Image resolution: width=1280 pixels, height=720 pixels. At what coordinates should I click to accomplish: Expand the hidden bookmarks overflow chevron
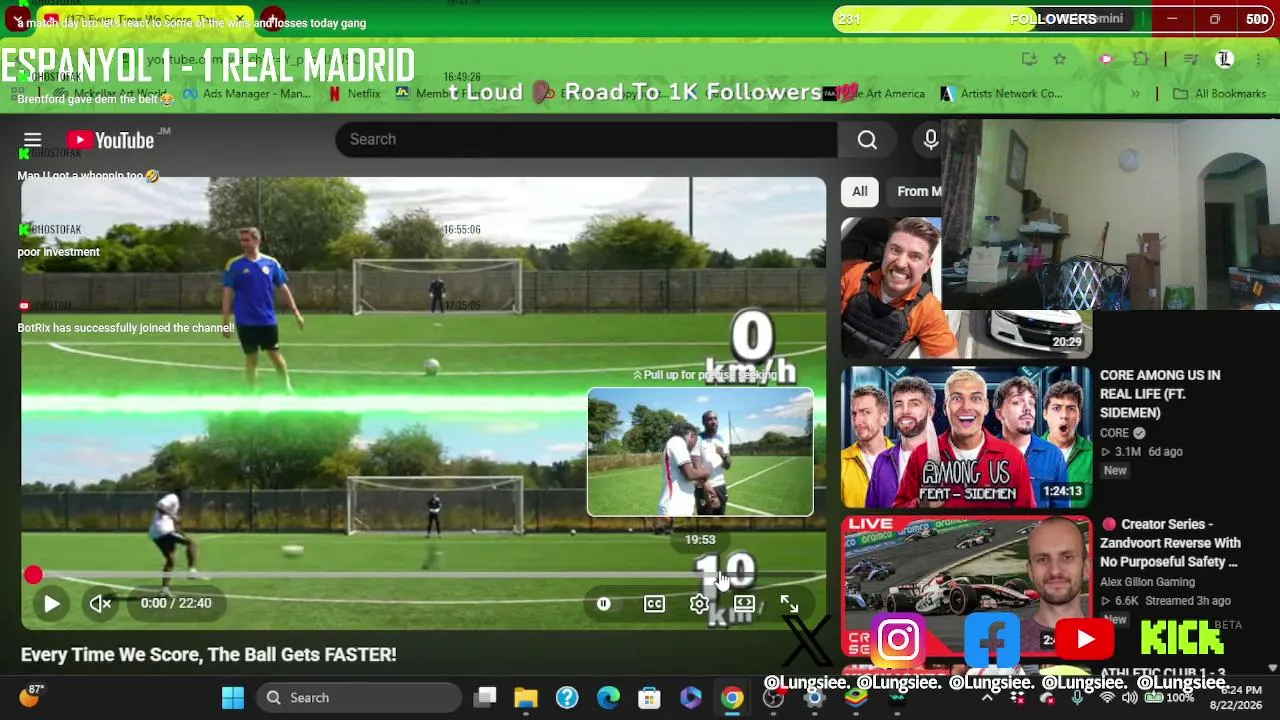1135,94
